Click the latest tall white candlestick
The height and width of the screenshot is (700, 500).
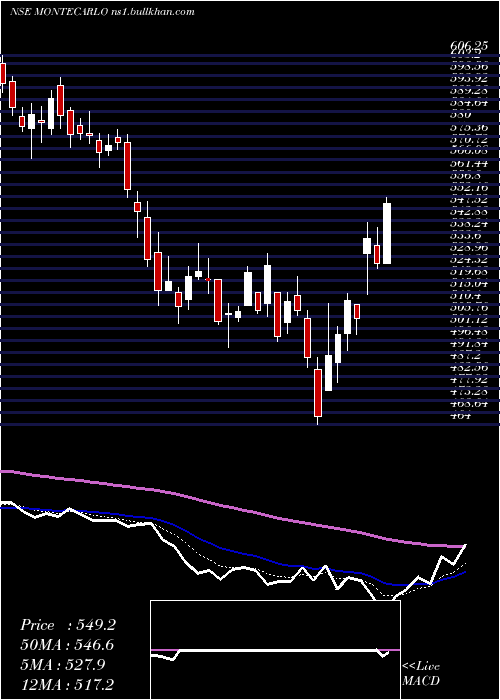click(x=387, y=233)
